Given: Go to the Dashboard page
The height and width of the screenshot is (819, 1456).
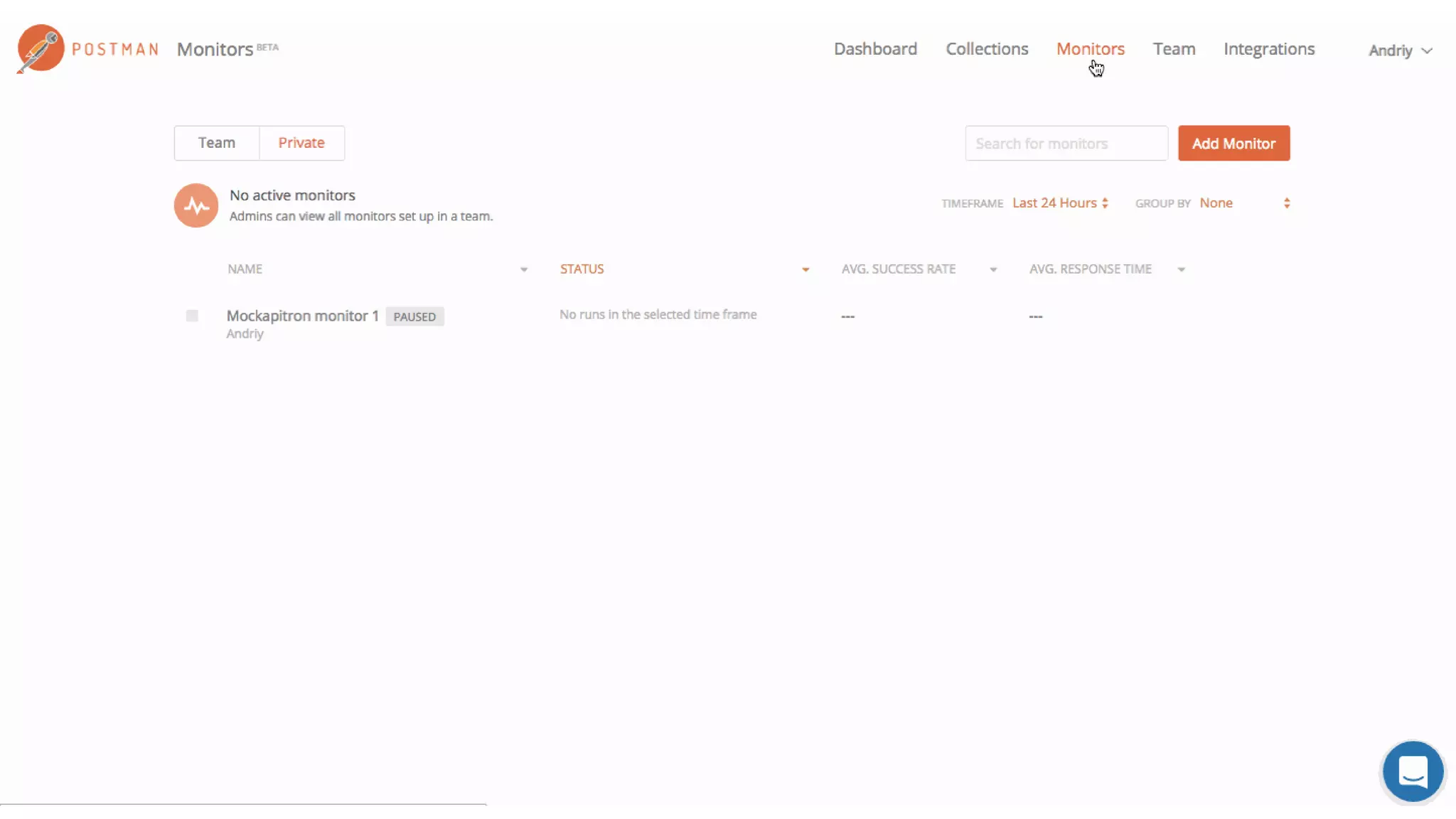Looking at the screenshot, I should (x=875, y=49).
